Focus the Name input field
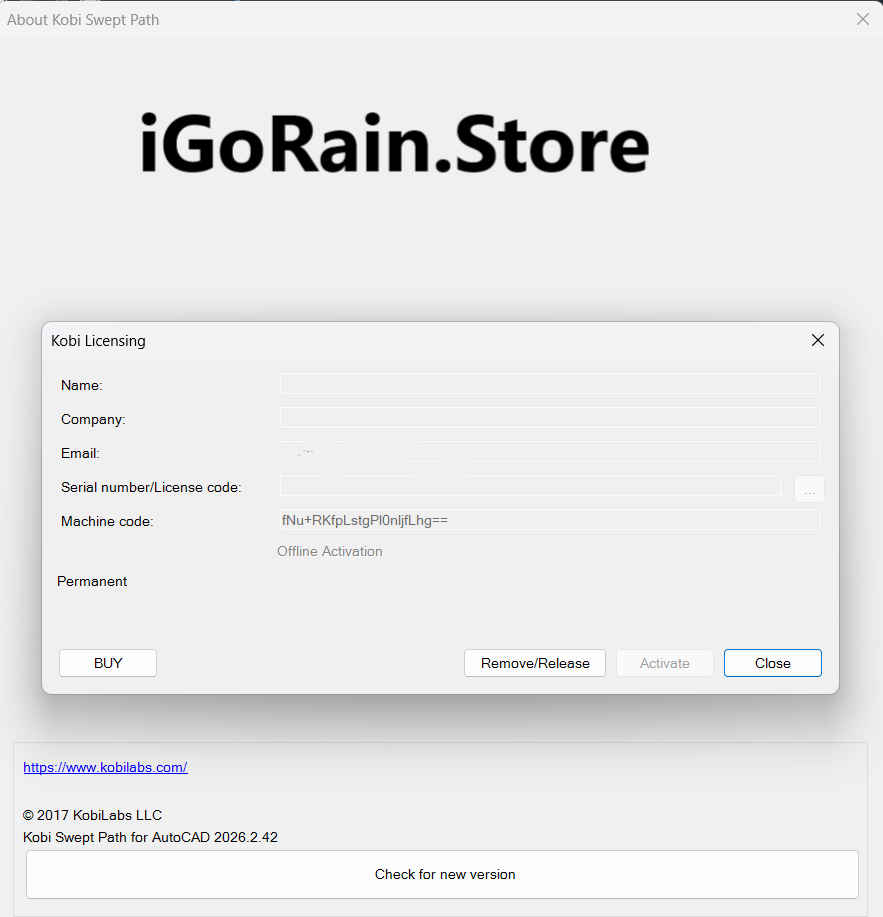Viewport: 883px width, 917px height. (x=549, y=384)
